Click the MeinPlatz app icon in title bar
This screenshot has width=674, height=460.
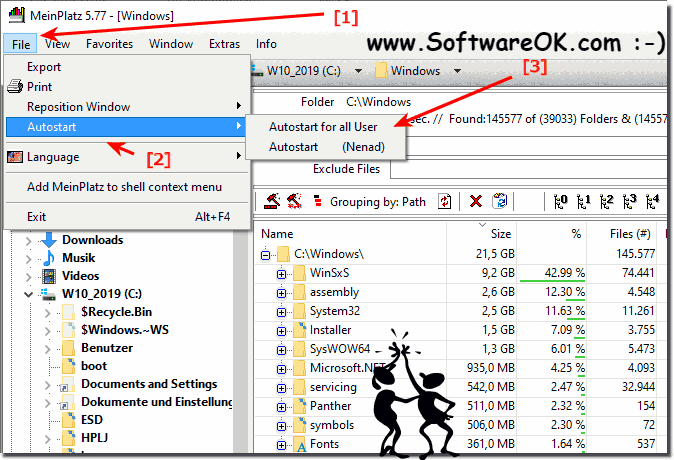click(17, 15)
